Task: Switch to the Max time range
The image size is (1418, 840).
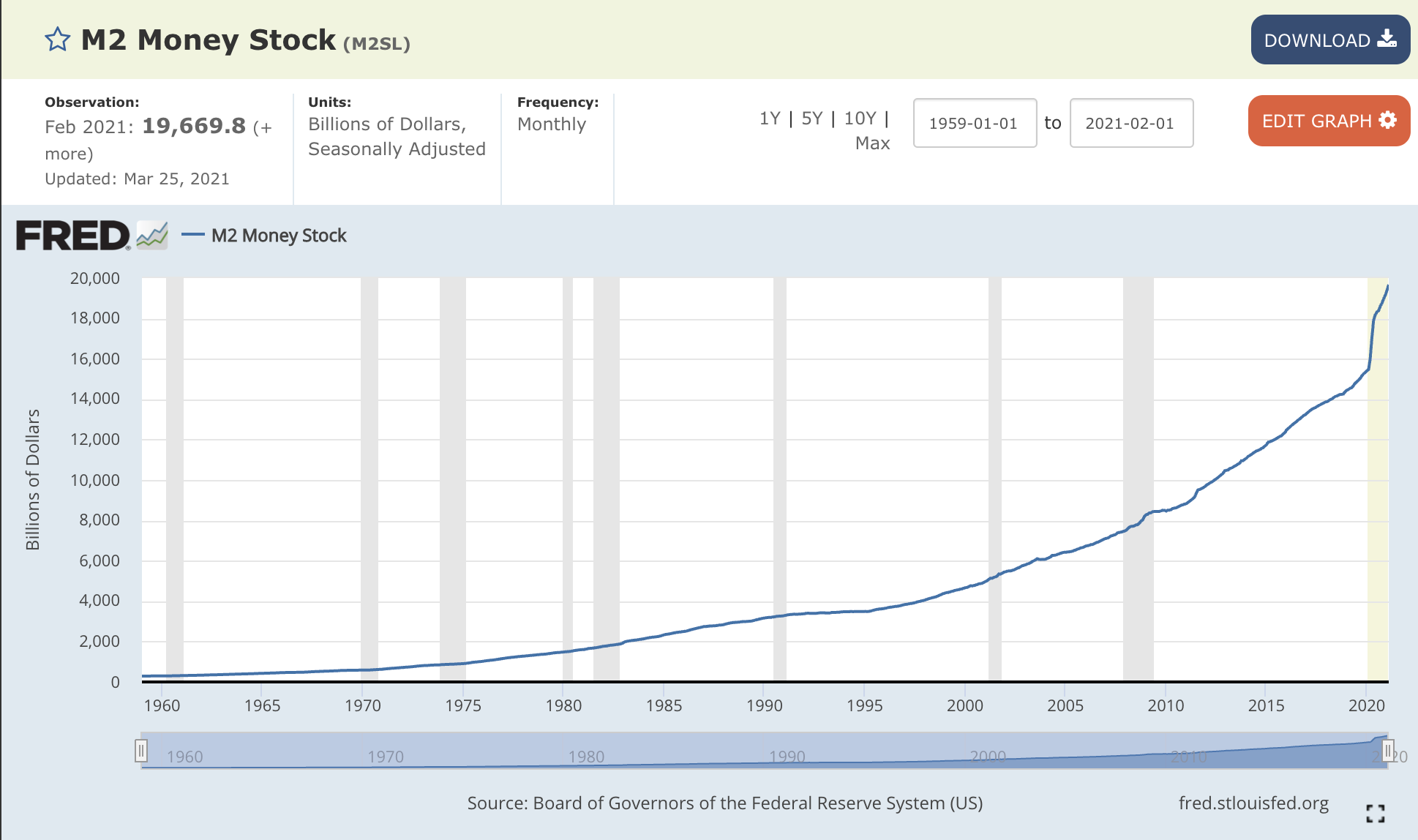Action: point(872,143)
